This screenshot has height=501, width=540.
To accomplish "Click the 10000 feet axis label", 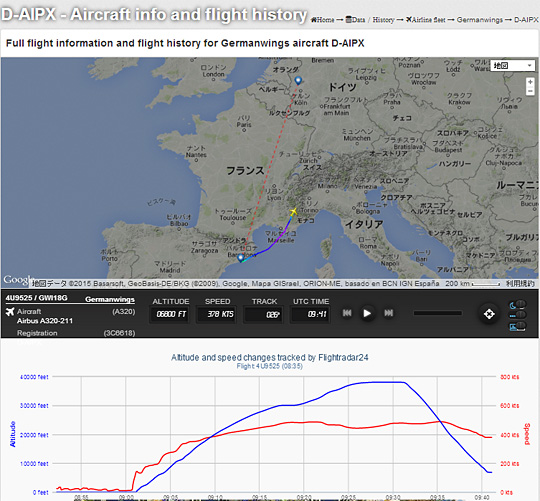I will (34, 464).
